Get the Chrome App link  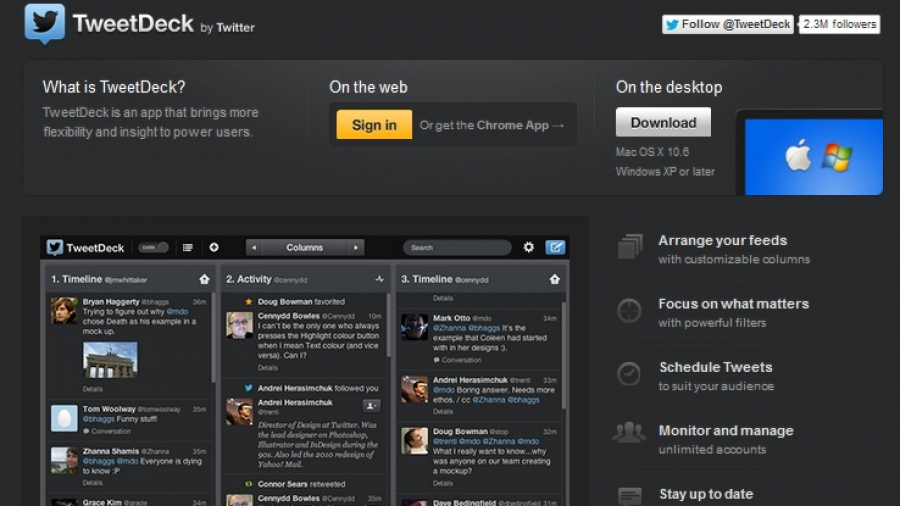[492, 125]
